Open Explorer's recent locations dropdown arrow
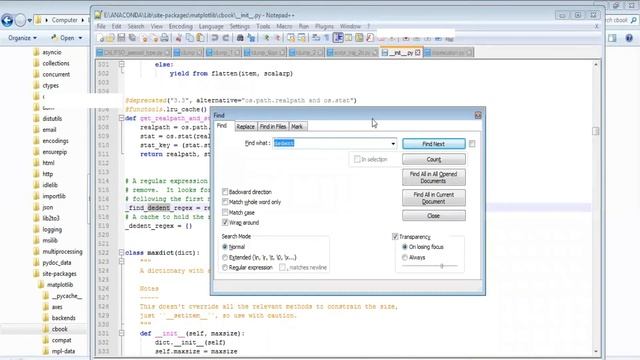The image size is (640, 360). click(x=30, y=20)
